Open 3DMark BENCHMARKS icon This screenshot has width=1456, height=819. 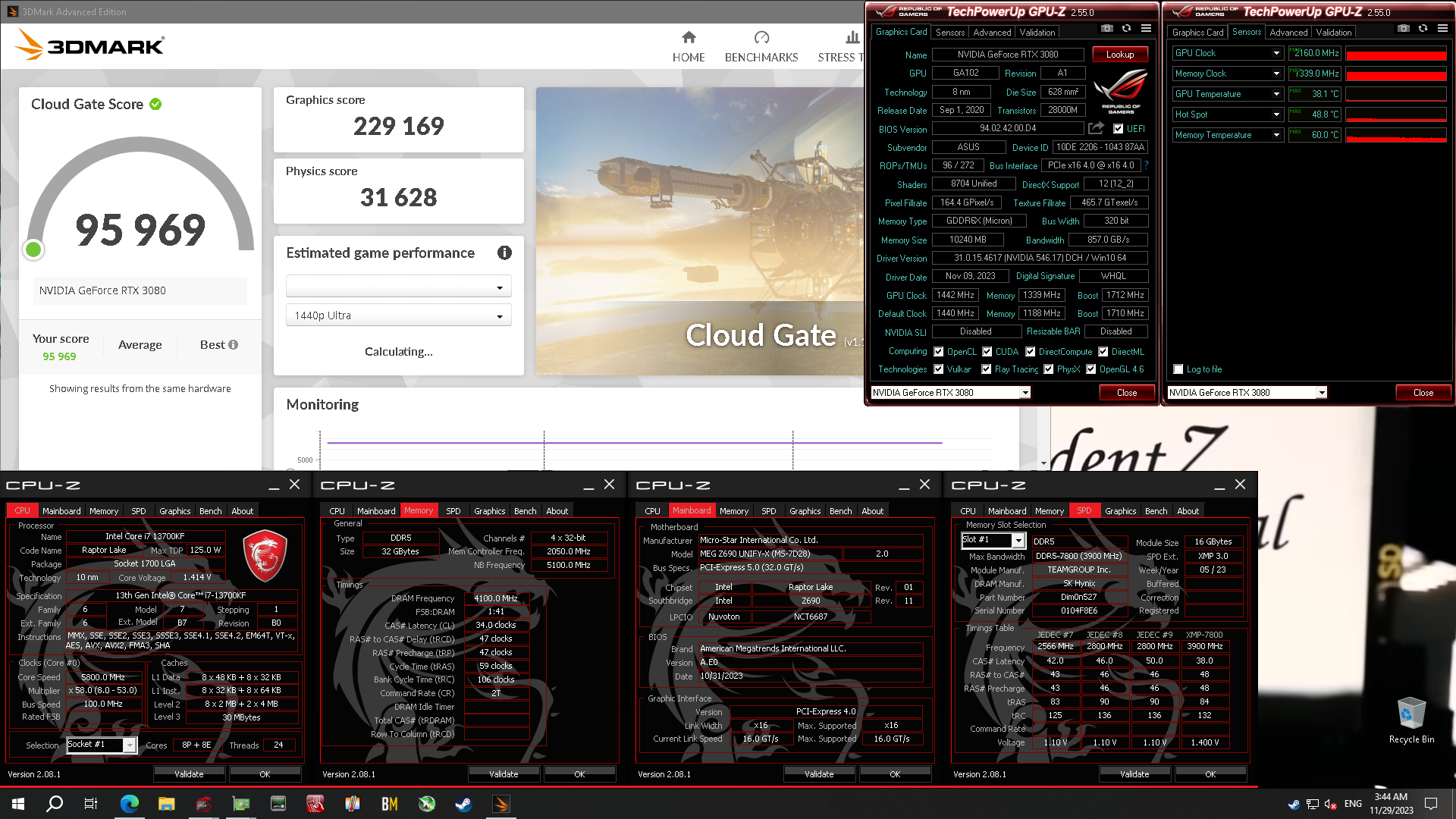click(x=761, y=38)
